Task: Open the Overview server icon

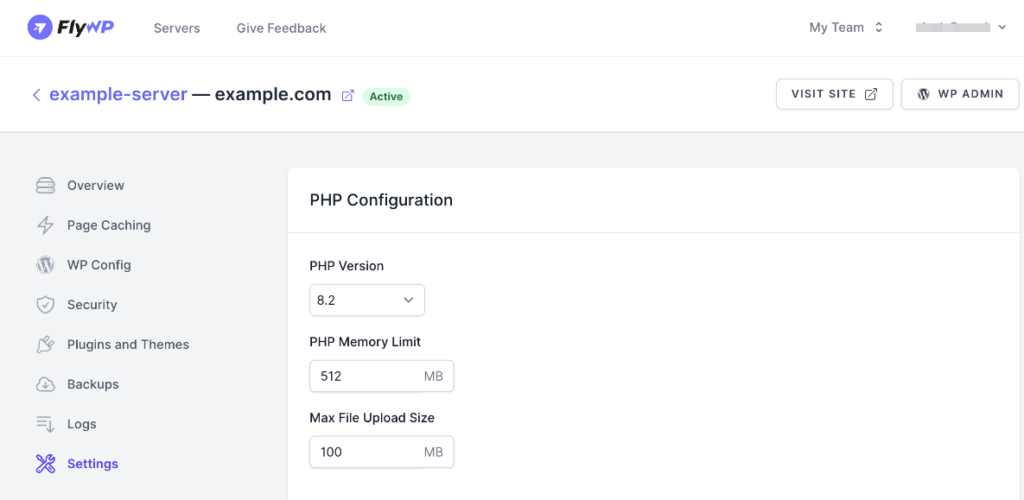Action: click(45, 185)
